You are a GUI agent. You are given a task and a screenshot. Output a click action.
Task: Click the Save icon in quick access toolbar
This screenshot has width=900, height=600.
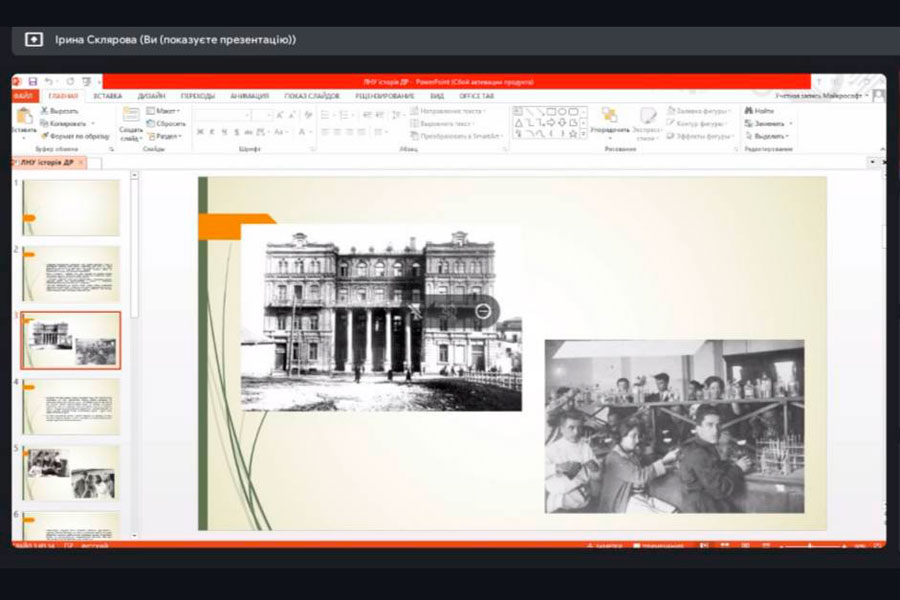click(x=33, y=81)
